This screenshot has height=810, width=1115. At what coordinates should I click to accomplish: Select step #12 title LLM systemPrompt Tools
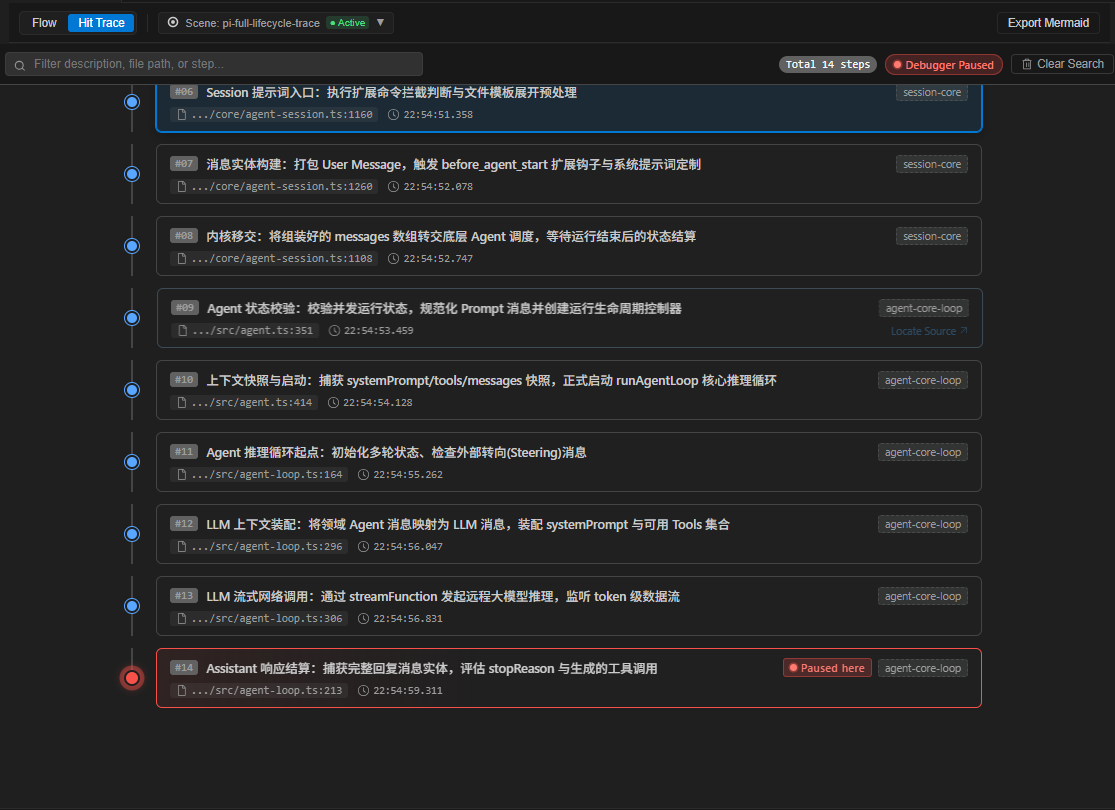coord(468,524)
